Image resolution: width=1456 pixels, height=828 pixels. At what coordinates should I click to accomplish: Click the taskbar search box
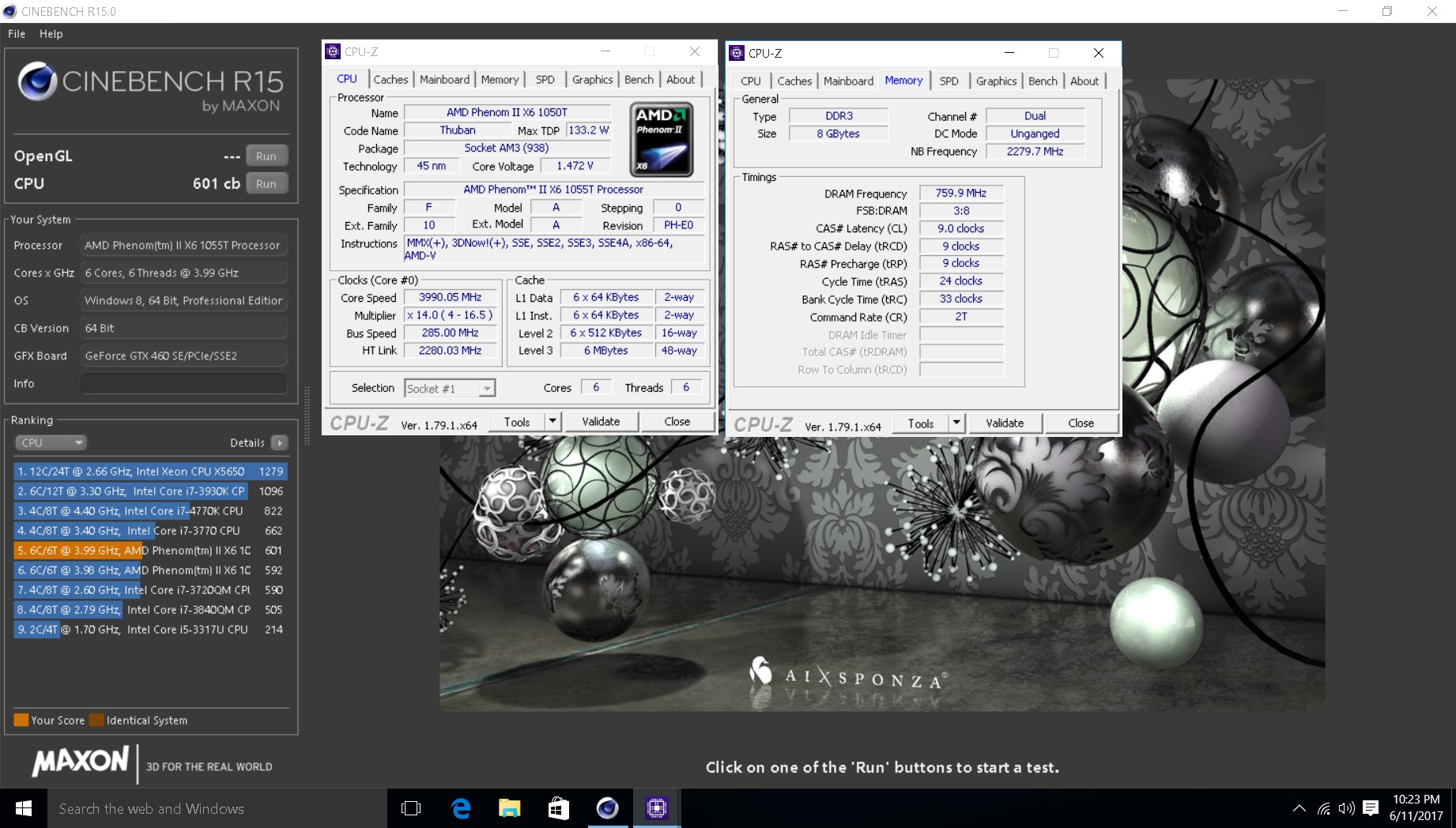coord(217,808)
